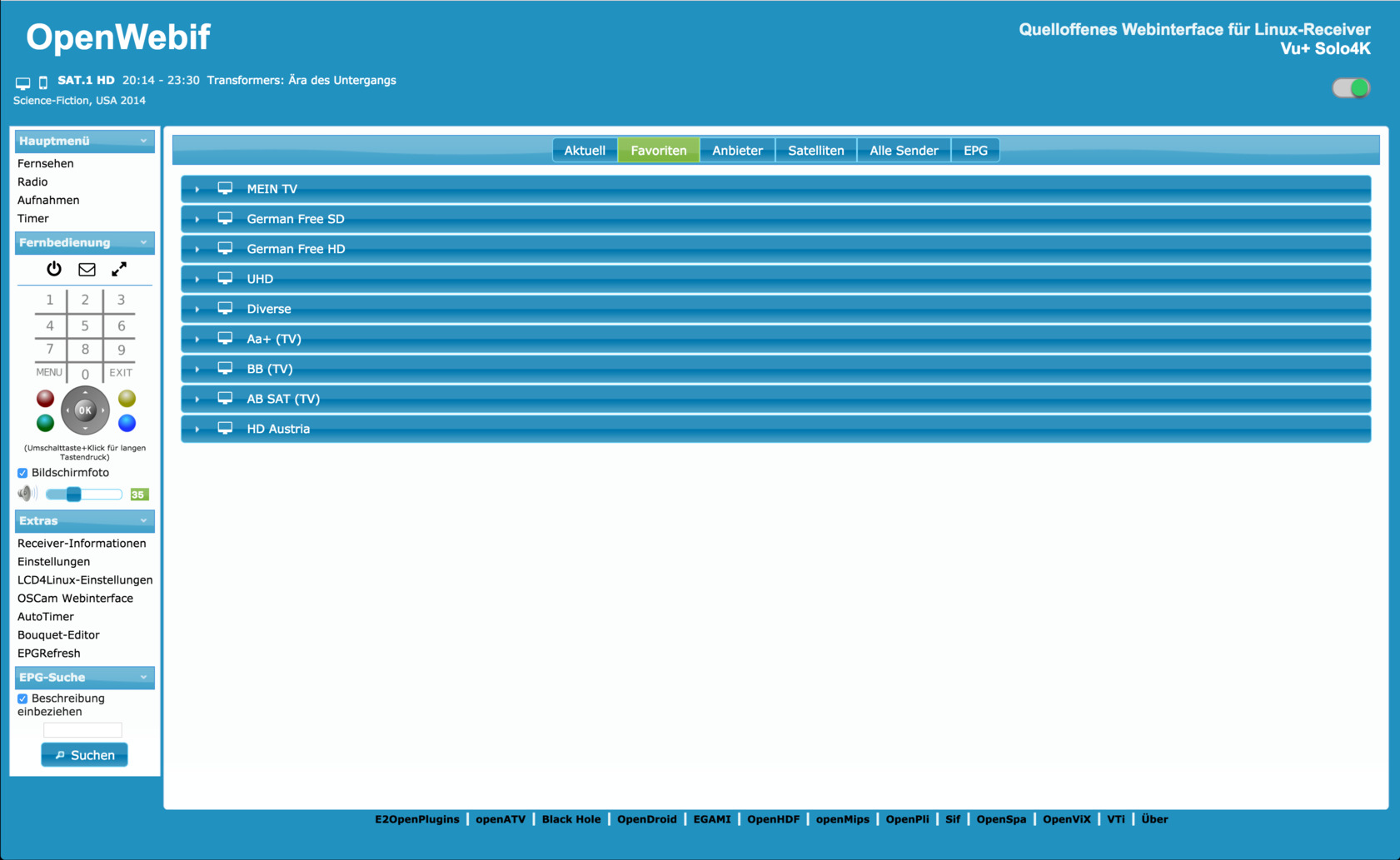Screen dimensions: 1400x860
Task: Click the Suchen search button
Action: 84,755
